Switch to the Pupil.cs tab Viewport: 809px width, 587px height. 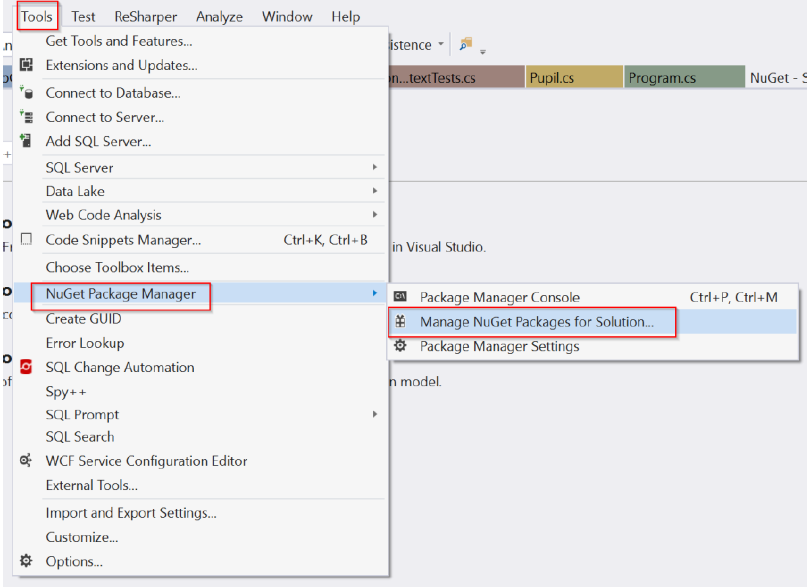point(574,77)
